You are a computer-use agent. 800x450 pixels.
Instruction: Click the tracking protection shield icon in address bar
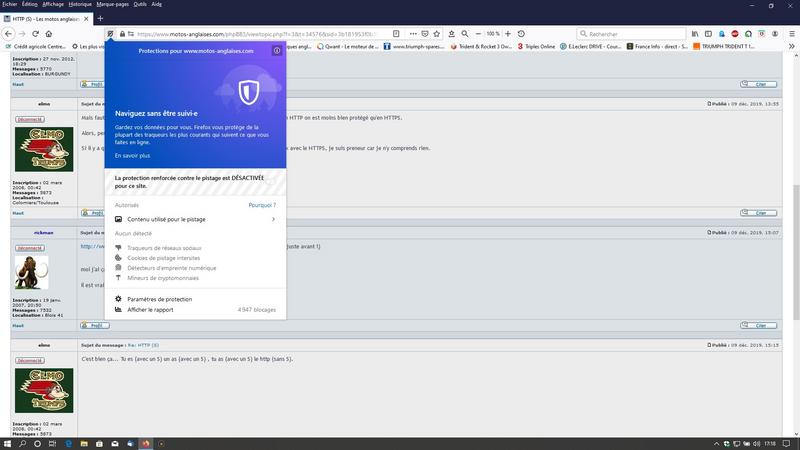pos(110,34)
